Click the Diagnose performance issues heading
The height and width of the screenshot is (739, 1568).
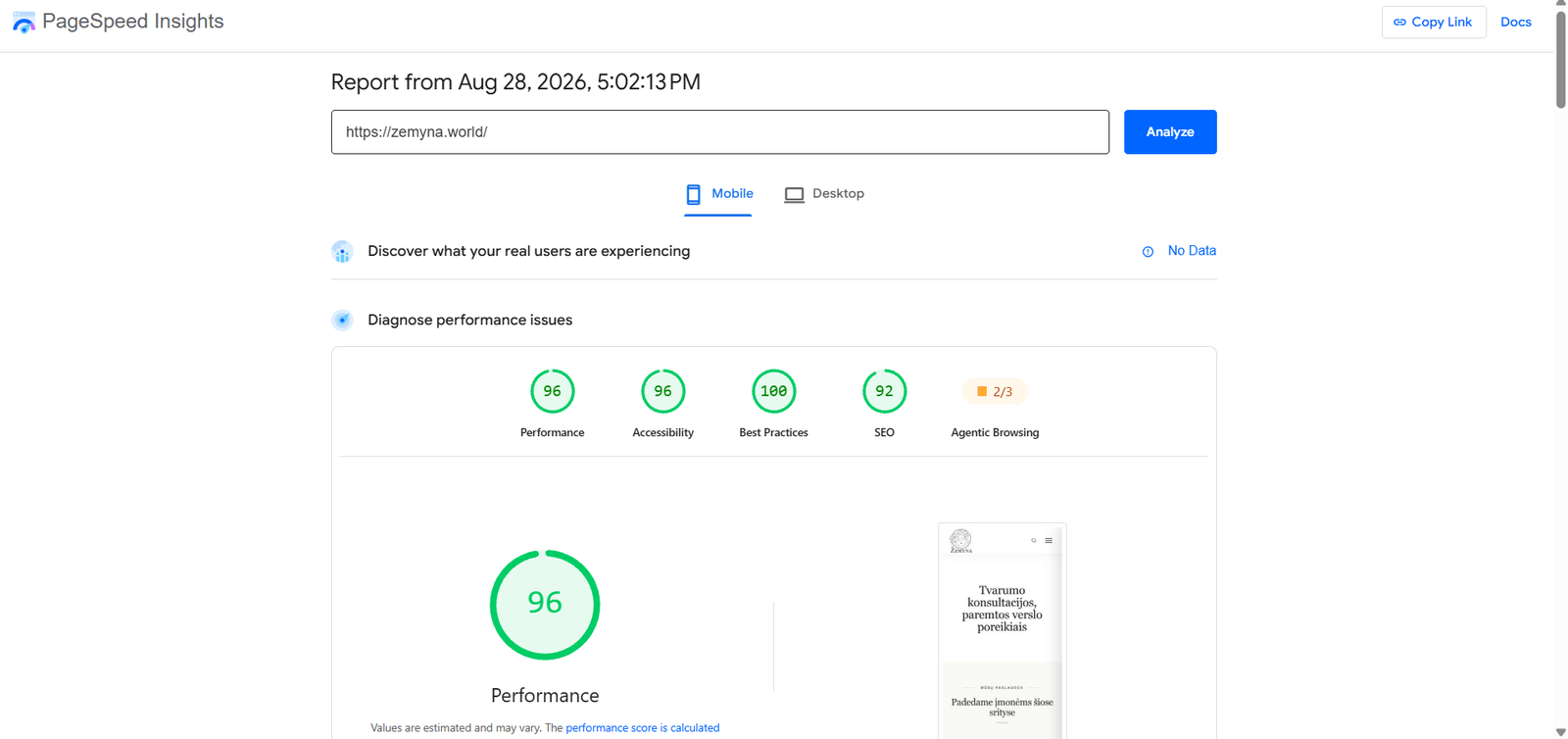(469, 320)
